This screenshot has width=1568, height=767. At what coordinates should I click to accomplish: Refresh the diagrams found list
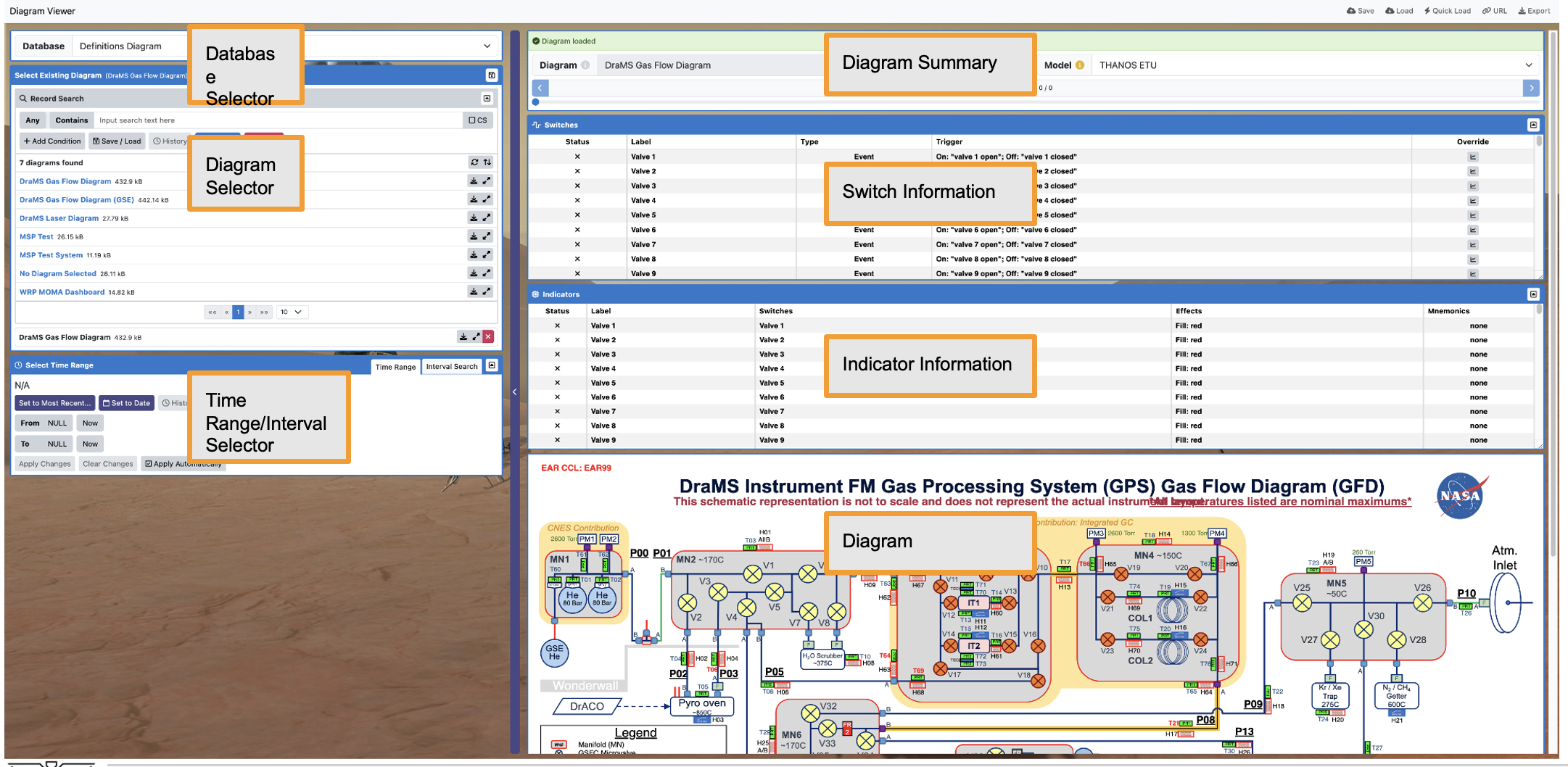(x=474, y=162)
